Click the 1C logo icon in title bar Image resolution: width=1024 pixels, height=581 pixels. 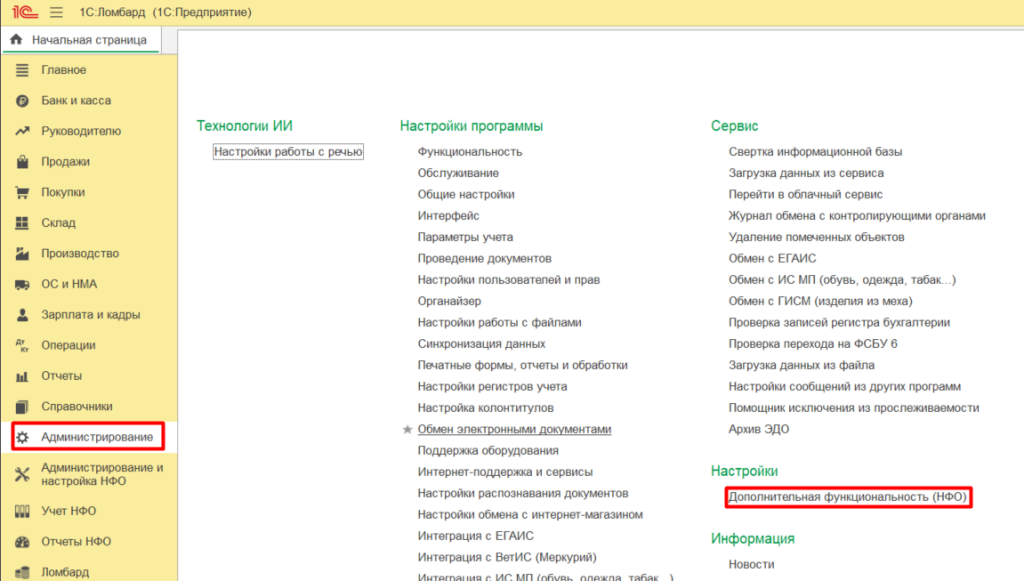(23, 12)
